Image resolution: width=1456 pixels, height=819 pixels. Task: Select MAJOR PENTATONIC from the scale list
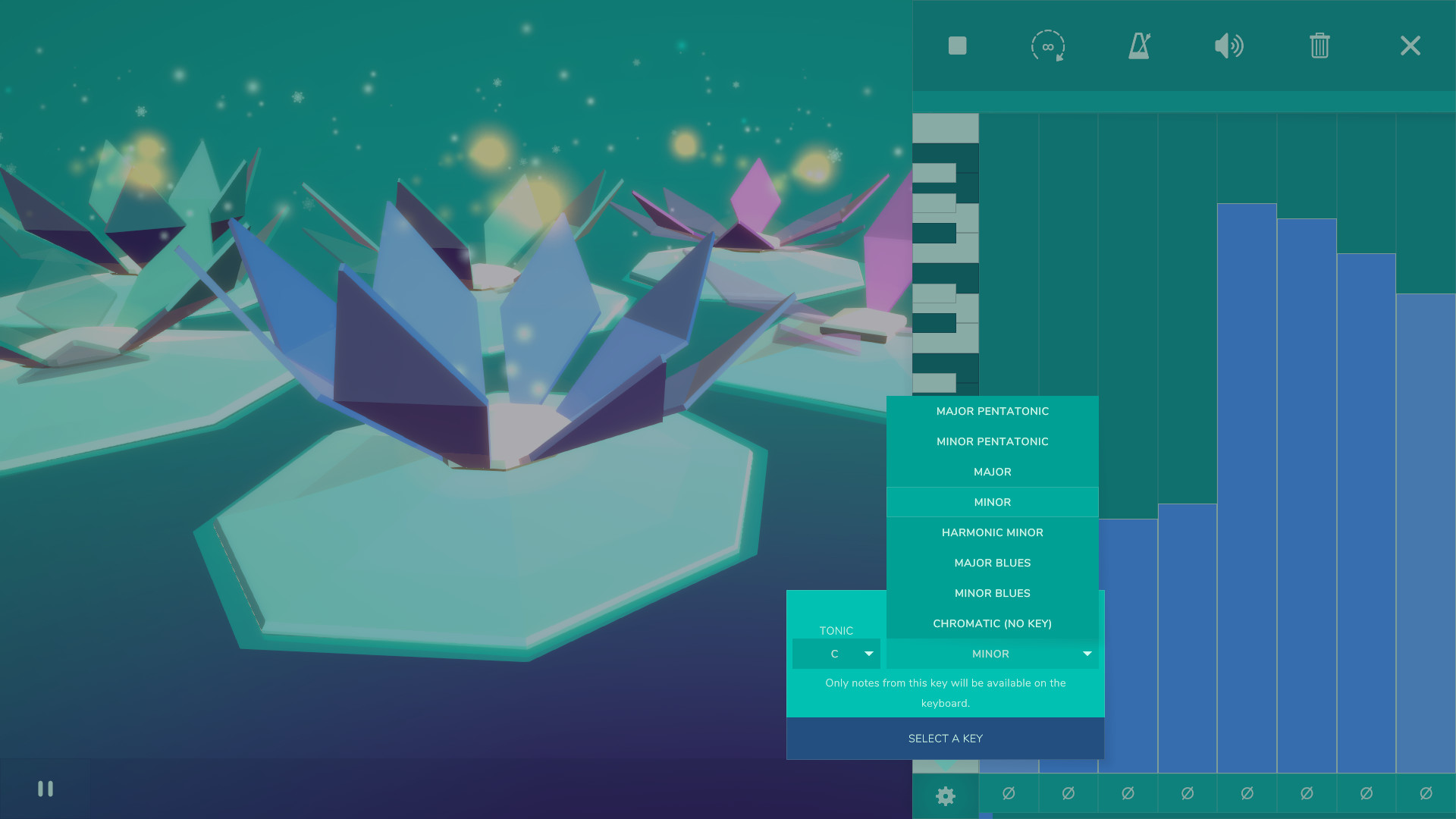992,411
